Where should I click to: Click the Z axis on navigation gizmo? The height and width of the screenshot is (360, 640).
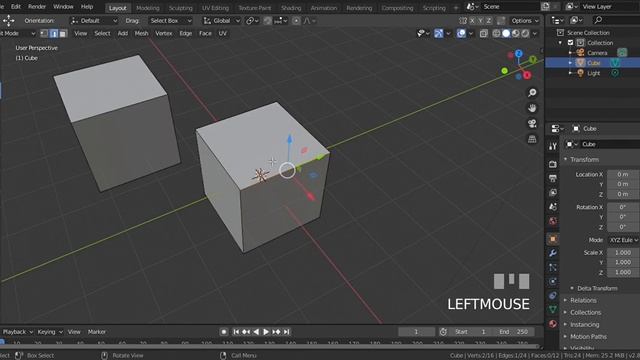point(518,53)
